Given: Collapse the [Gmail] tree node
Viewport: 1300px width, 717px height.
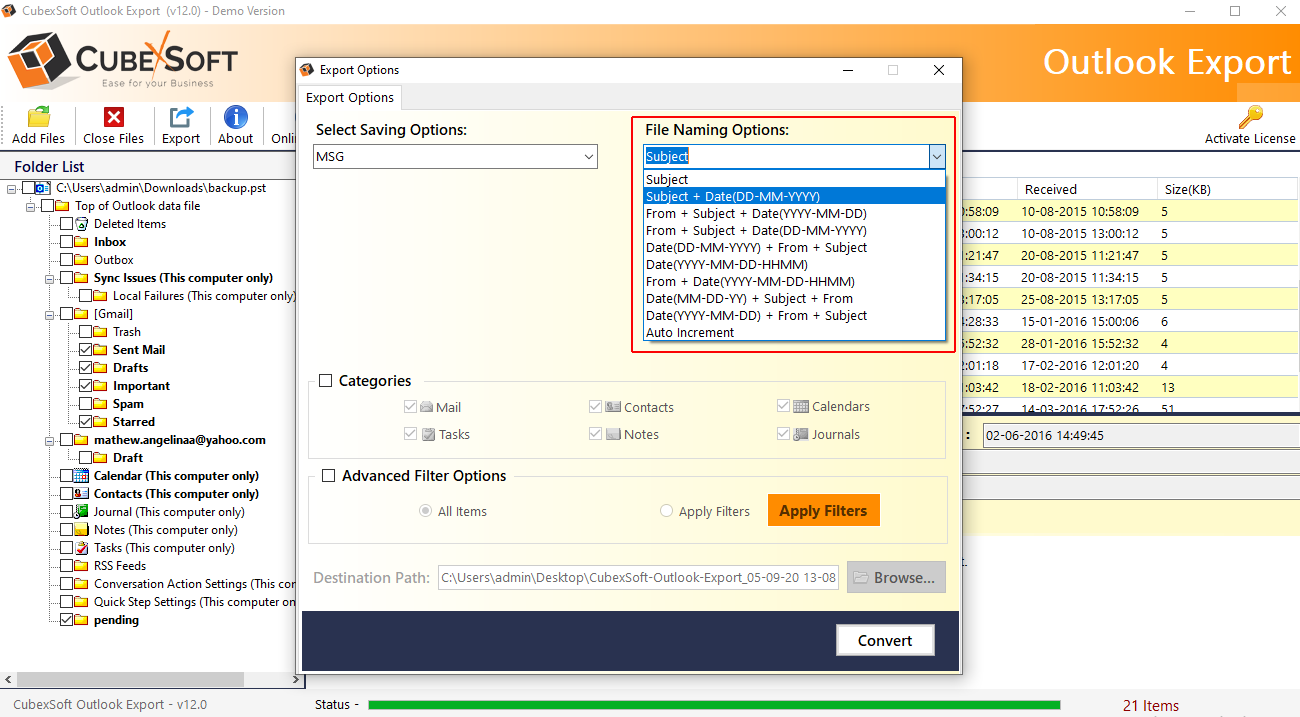Looking at the screenshot, I should pos(50,314).
